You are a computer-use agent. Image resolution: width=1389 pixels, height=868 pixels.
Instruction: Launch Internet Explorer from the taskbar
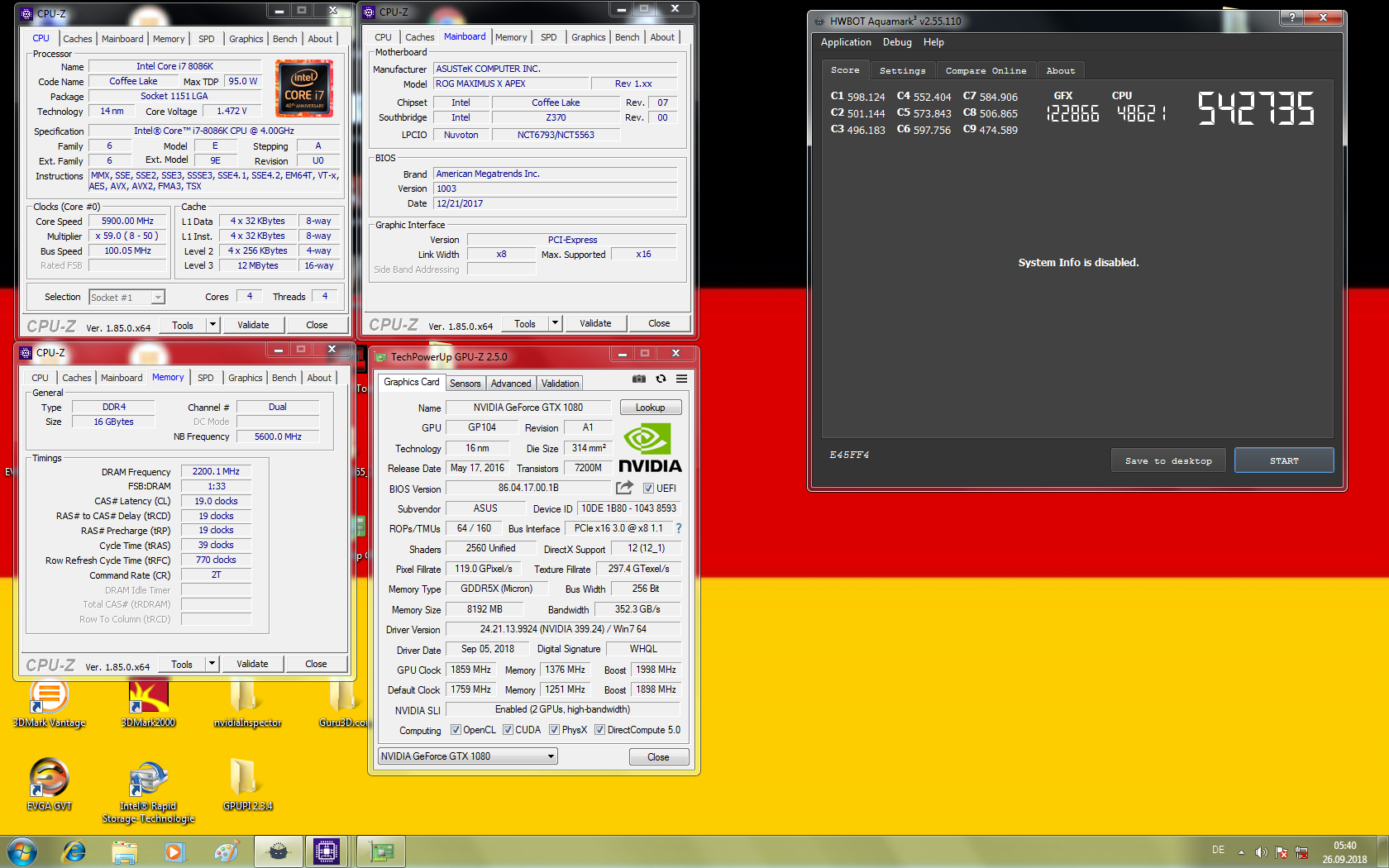(x=74, y=851)
